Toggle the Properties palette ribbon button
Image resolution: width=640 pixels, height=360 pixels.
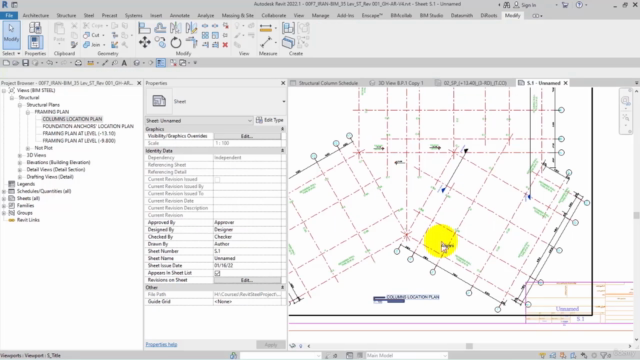35,42
